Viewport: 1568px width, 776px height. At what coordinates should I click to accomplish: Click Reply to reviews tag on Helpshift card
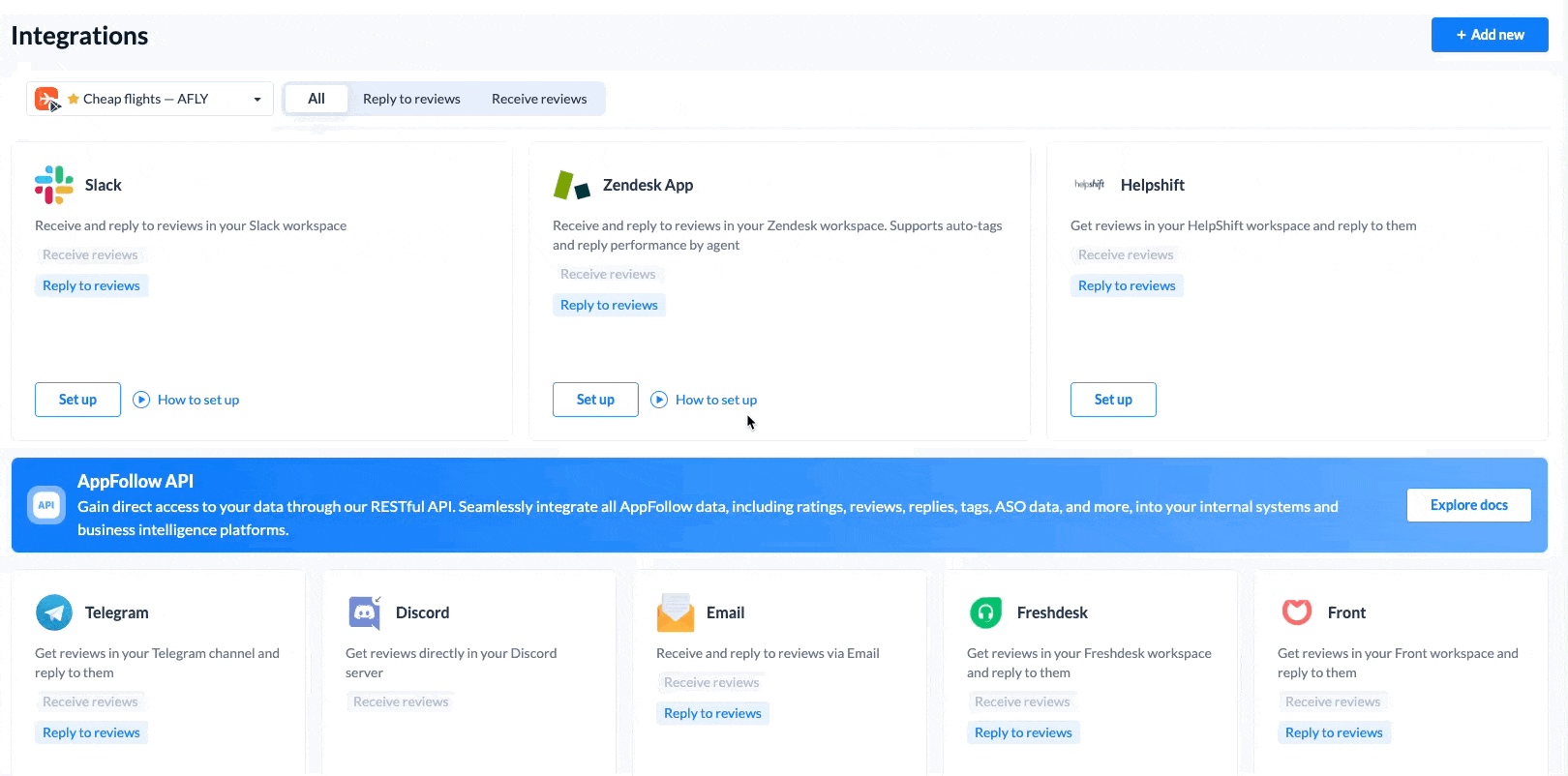pyautogui.click(x=1127, y=285)
